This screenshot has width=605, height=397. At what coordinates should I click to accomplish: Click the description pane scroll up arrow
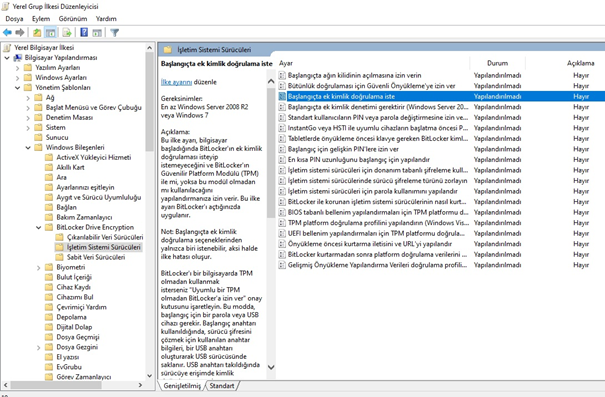(271, 81)
